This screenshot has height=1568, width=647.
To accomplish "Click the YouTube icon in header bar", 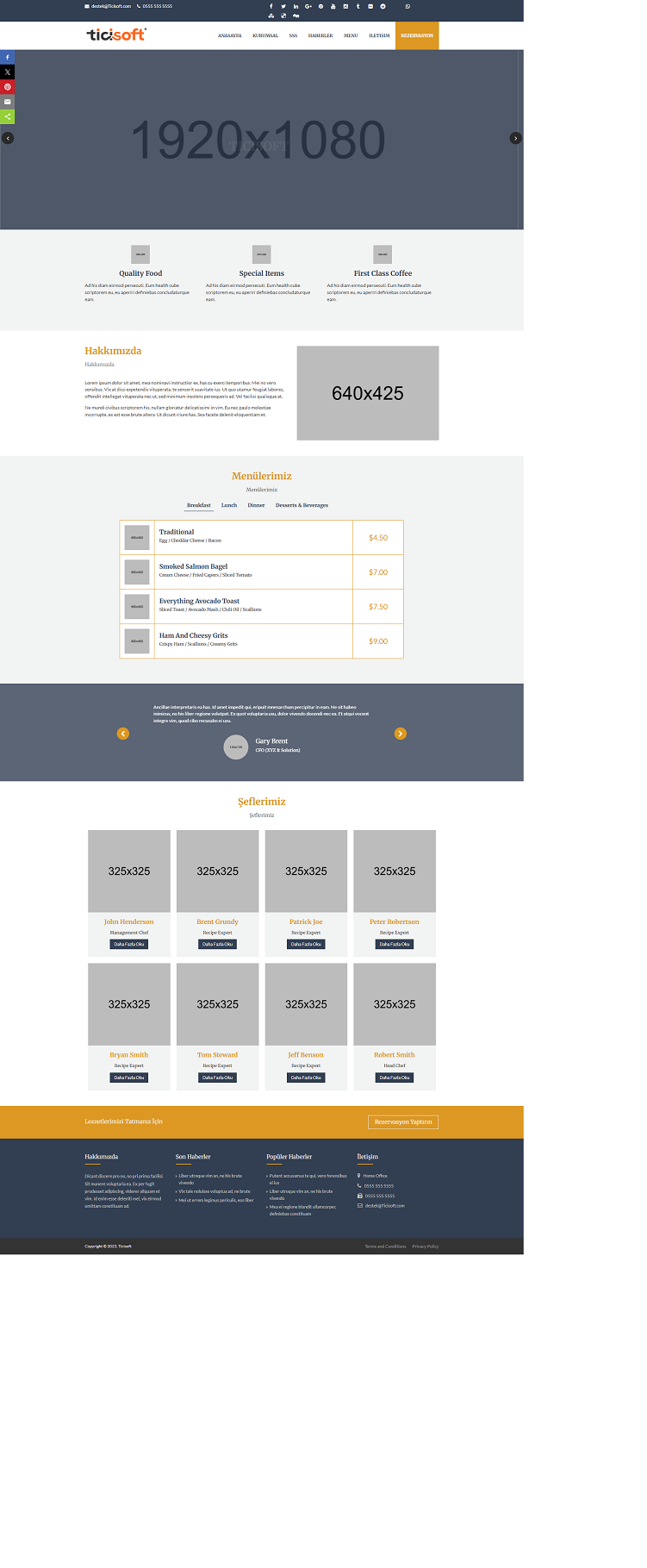I will (333, 6).
